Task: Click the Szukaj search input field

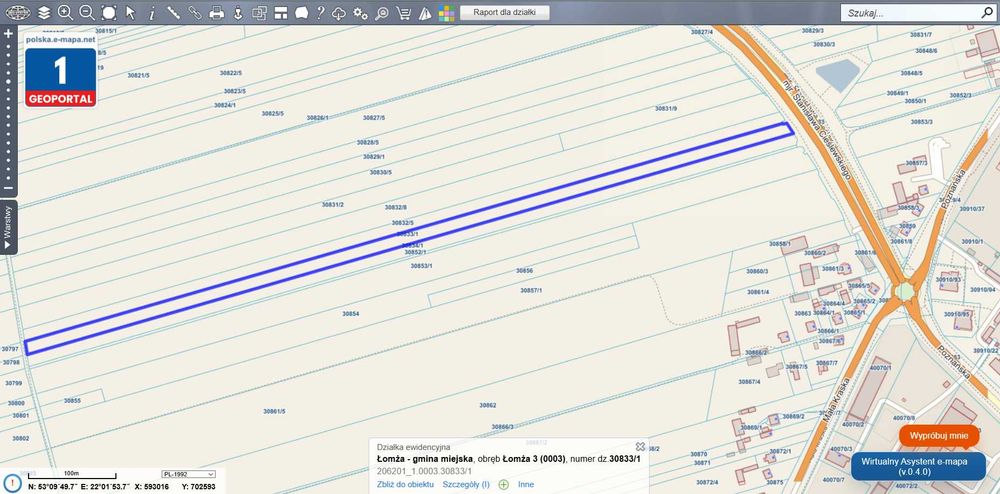Action: [x=909, y=13]
